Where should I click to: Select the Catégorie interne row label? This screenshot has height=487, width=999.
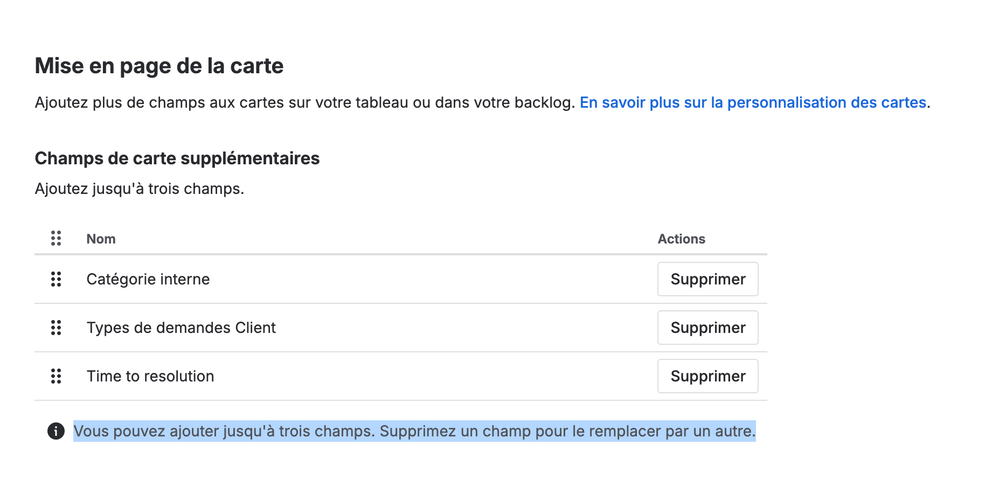click(148, 279)
